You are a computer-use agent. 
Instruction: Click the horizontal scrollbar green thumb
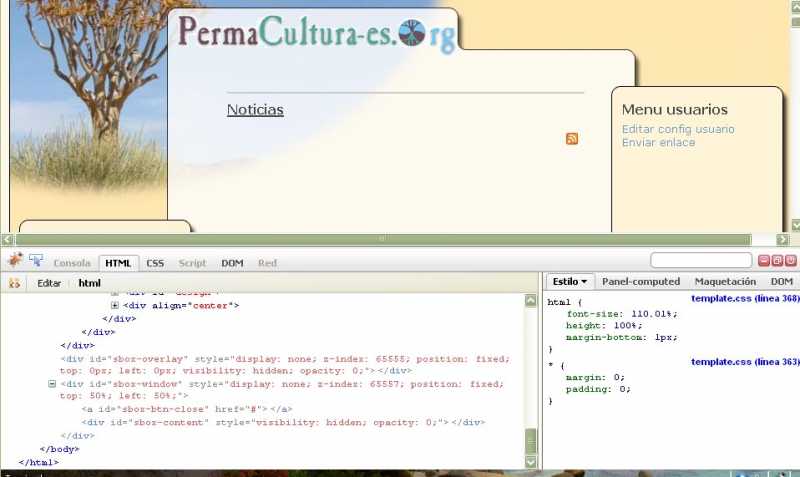384,239
